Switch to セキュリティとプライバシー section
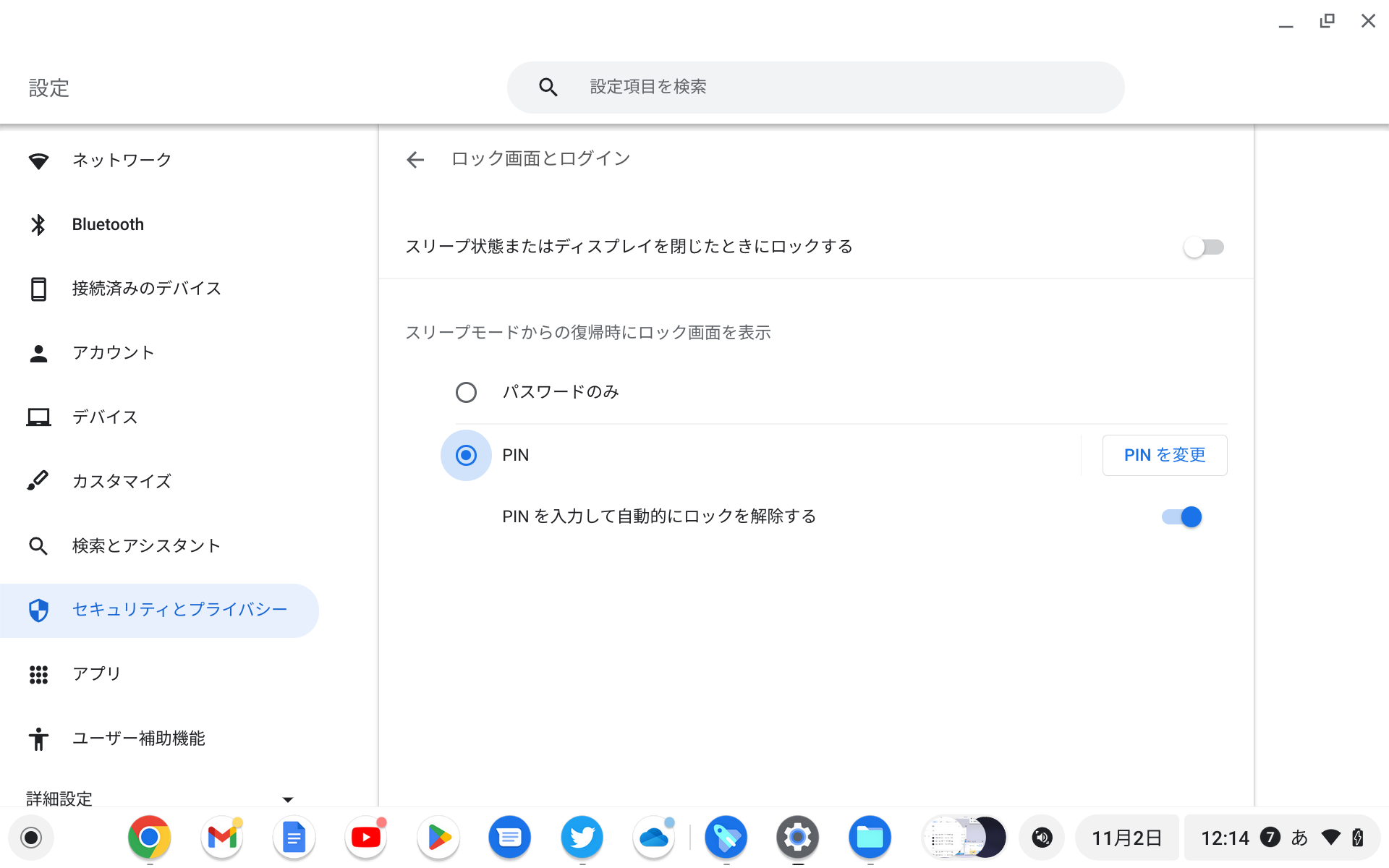Viewport: 1389px width, 868px height. (x=178, y=610)
